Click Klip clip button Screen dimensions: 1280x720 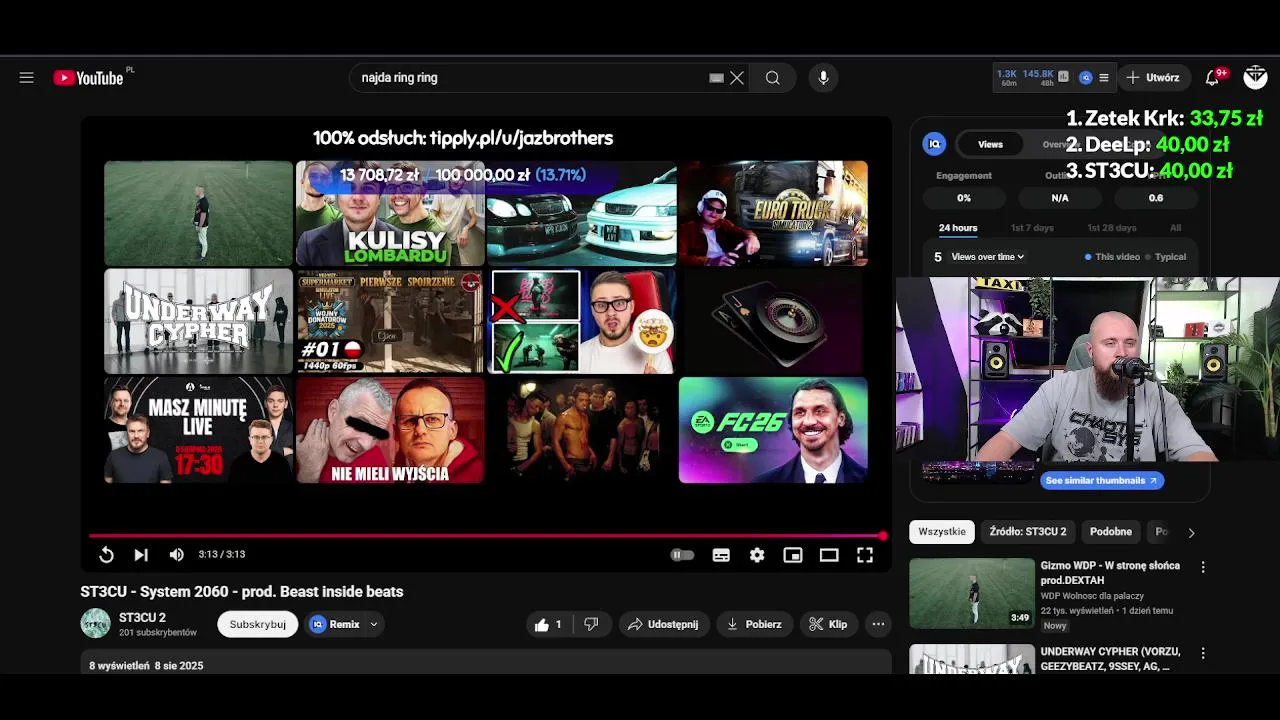point(828,624)
